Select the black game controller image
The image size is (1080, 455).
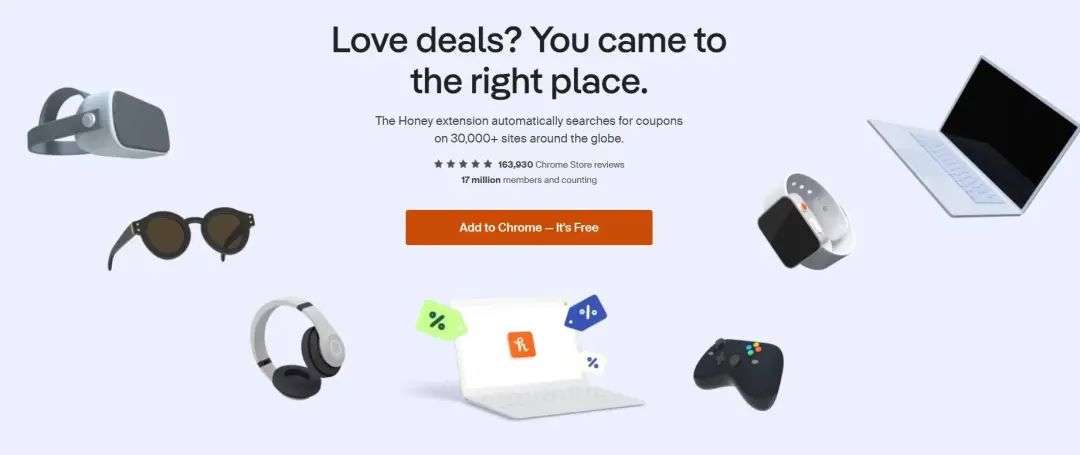tap(739, 373)
